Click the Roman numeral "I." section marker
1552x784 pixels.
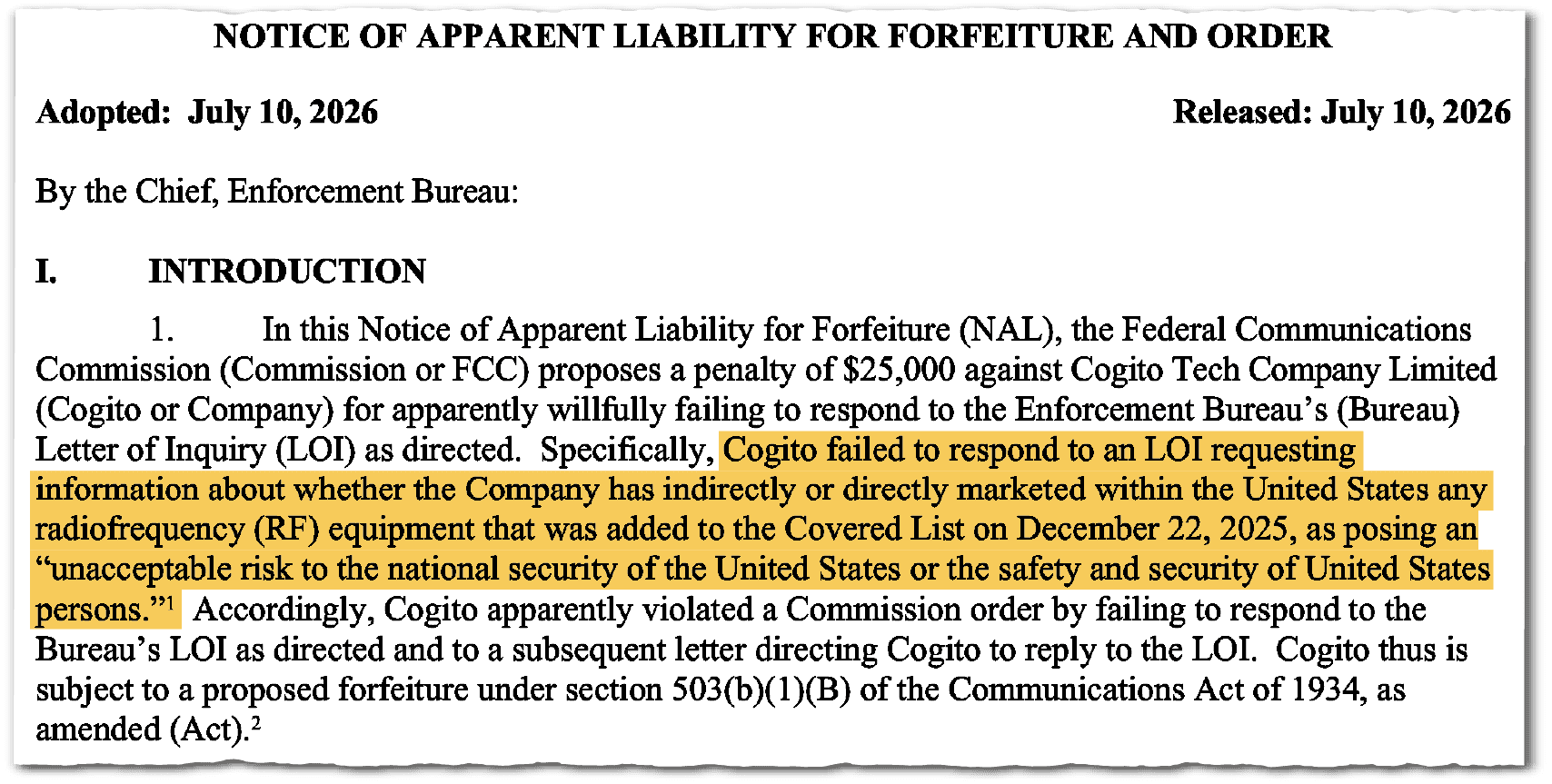(46, 272)
